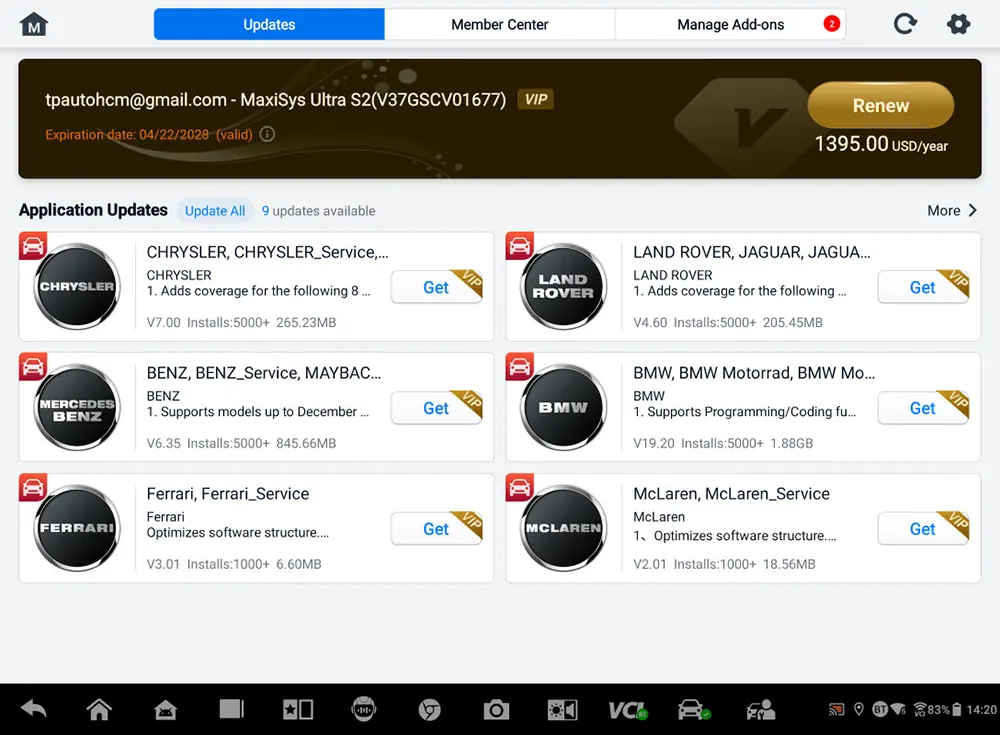Image resolution: width=1000 pixels, height=735 pixels.
Task: Click the 9 updates available text
Action: tap(318, 211)
